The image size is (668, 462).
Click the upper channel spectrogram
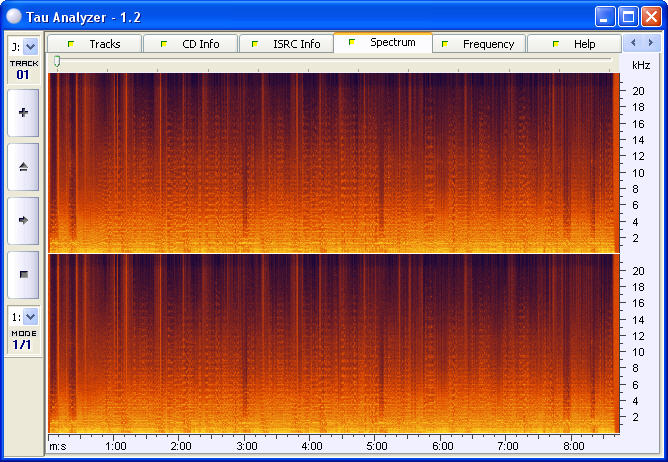click(330, 162)
